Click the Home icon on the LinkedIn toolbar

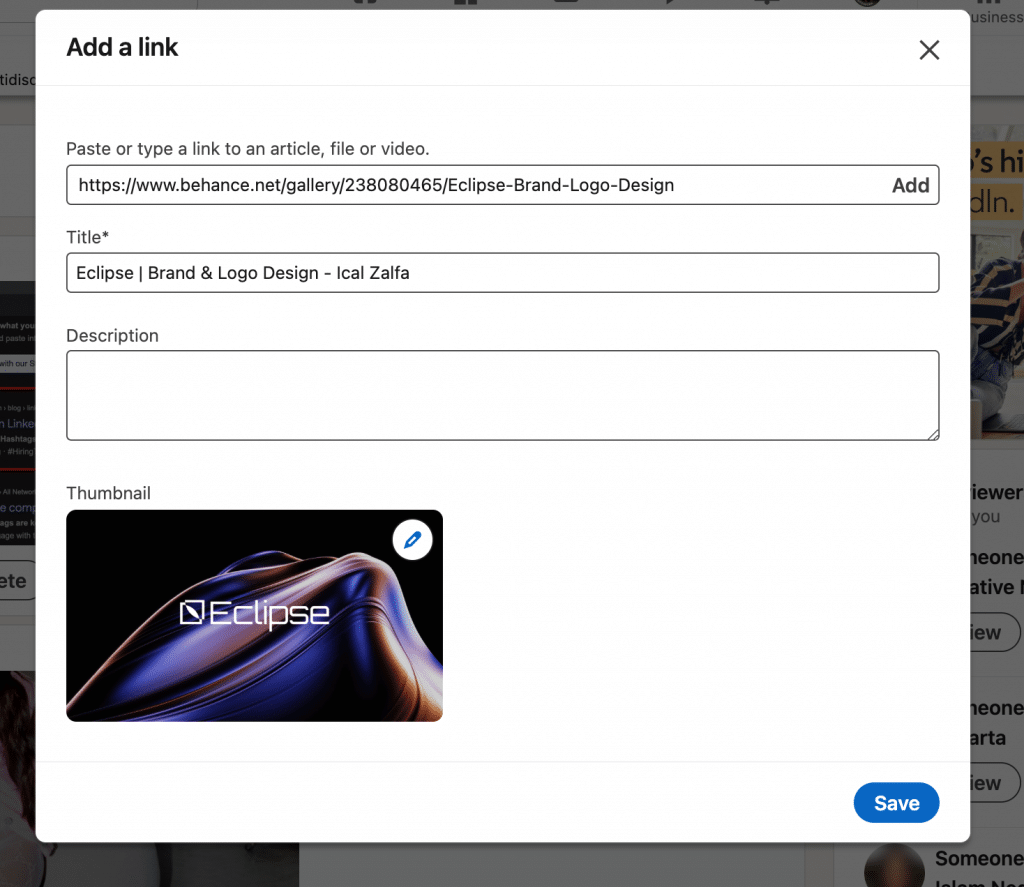364,3
